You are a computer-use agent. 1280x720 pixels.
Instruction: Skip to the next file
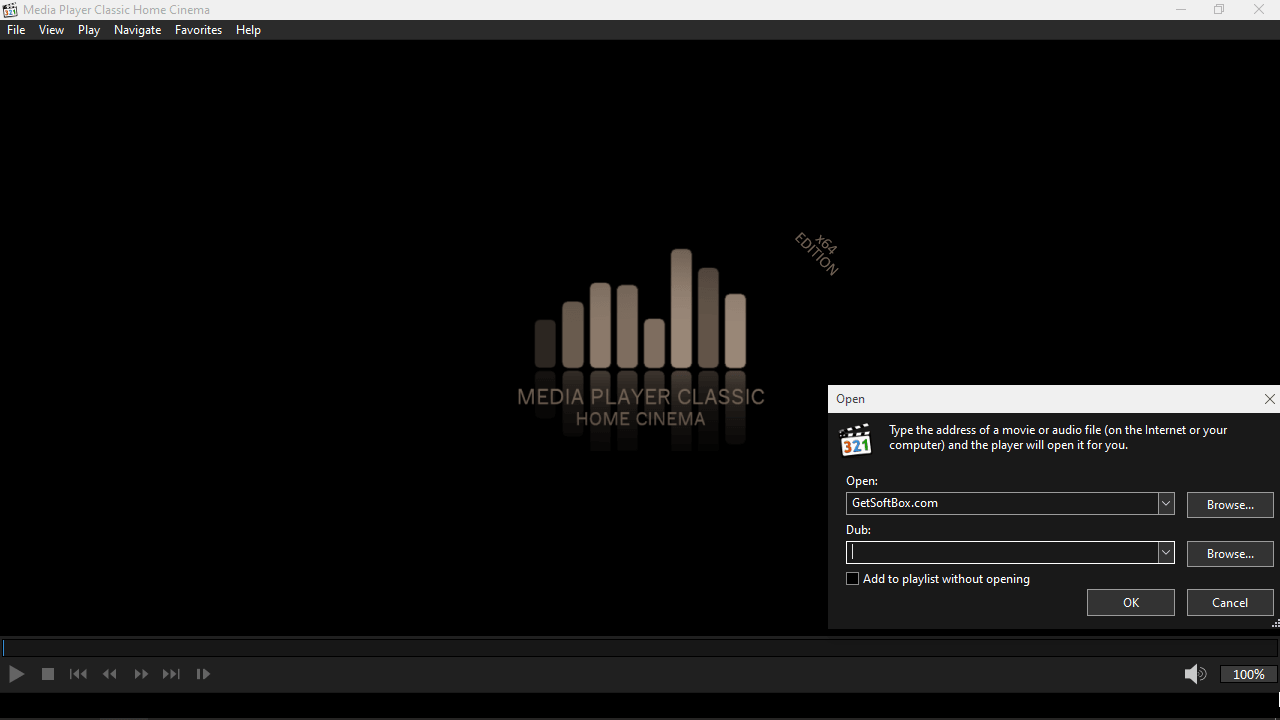point(172,674)
